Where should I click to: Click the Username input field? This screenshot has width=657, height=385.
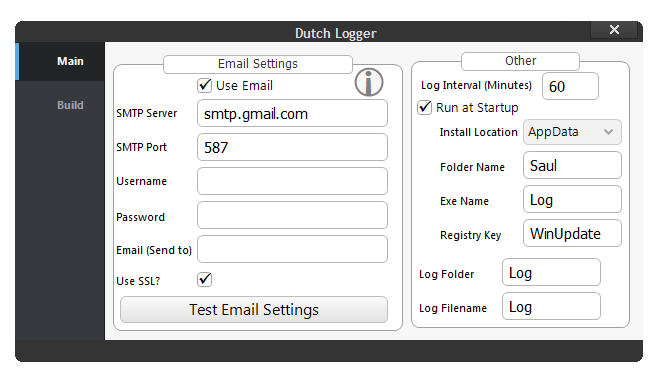pos(292,181)
